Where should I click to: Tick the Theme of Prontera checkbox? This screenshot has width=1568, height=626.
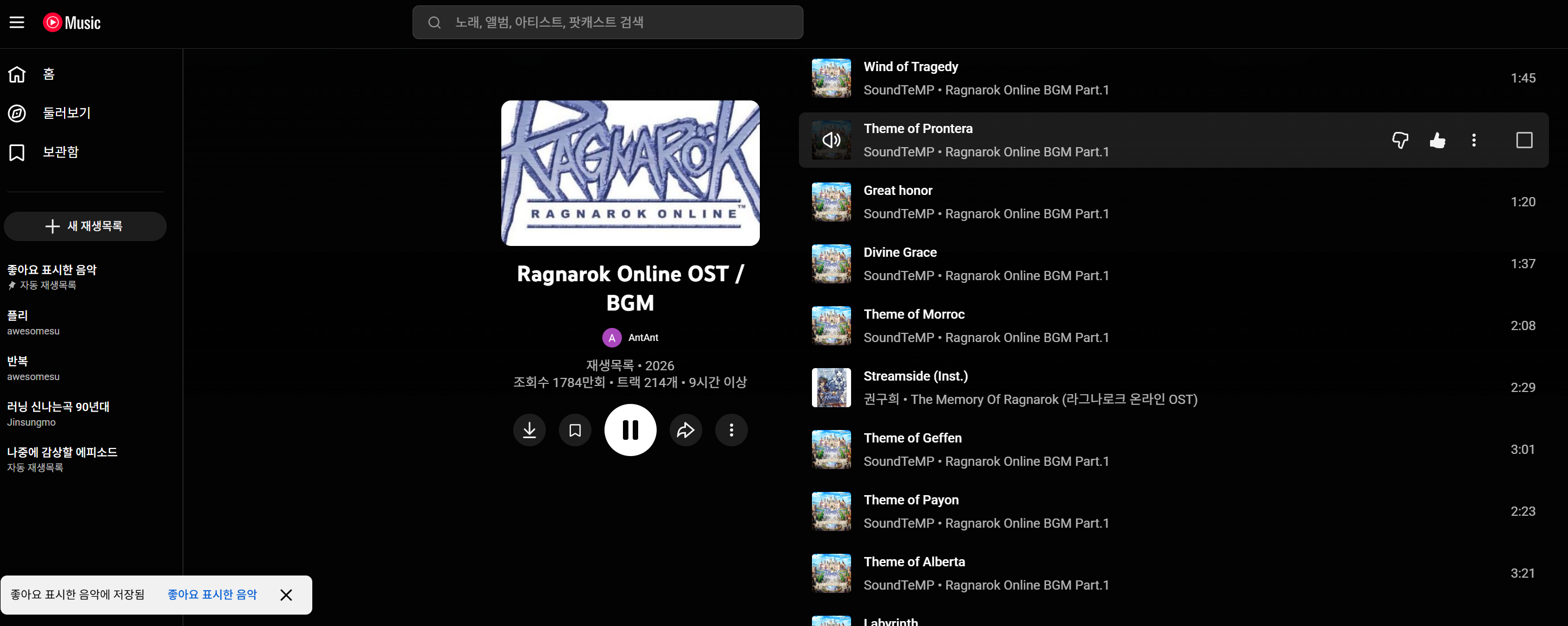pos(1523,141)
